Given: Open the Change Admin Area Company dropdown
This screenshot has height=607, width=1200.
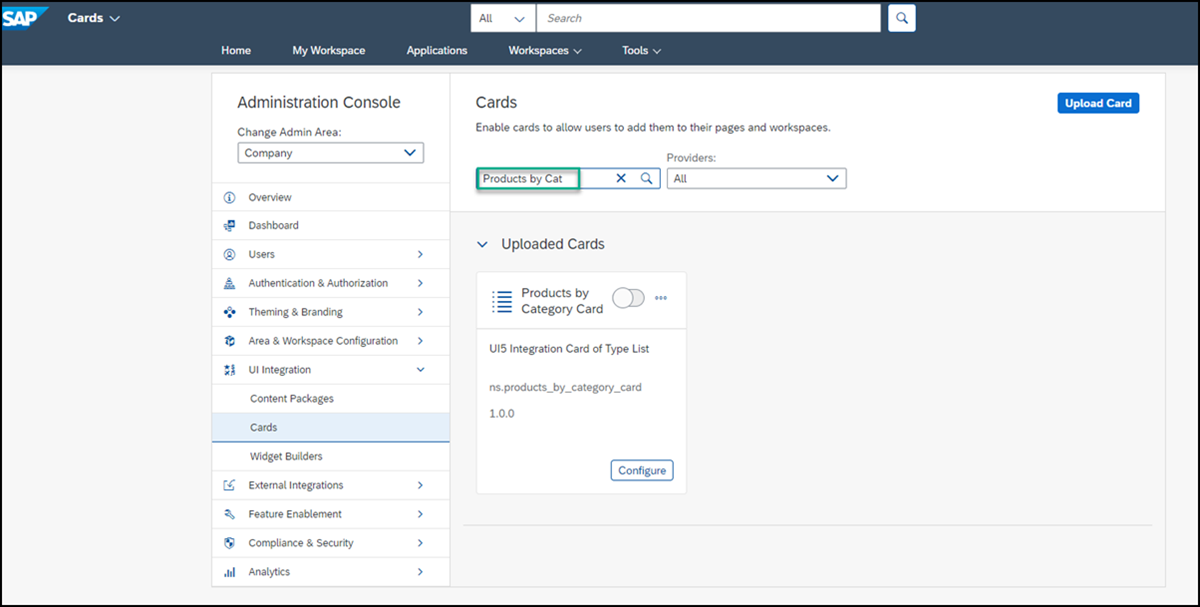Looking at the screenshot, I should 330,153.
